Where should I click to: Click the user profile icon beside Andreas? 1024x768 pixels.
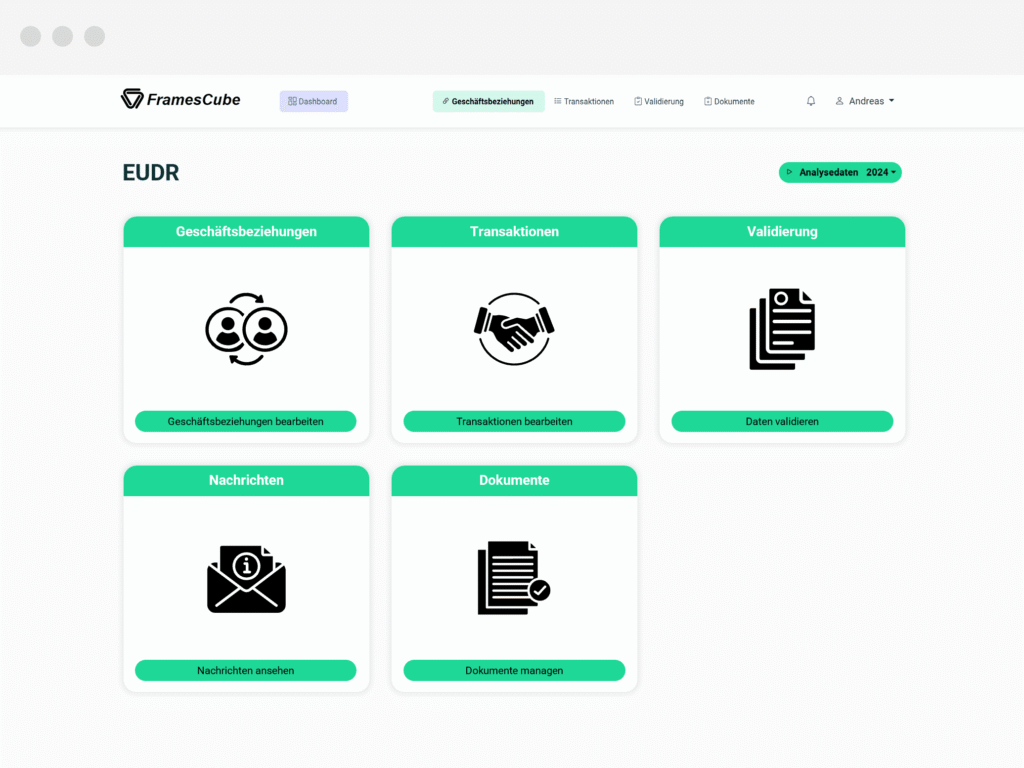[839, 101]
